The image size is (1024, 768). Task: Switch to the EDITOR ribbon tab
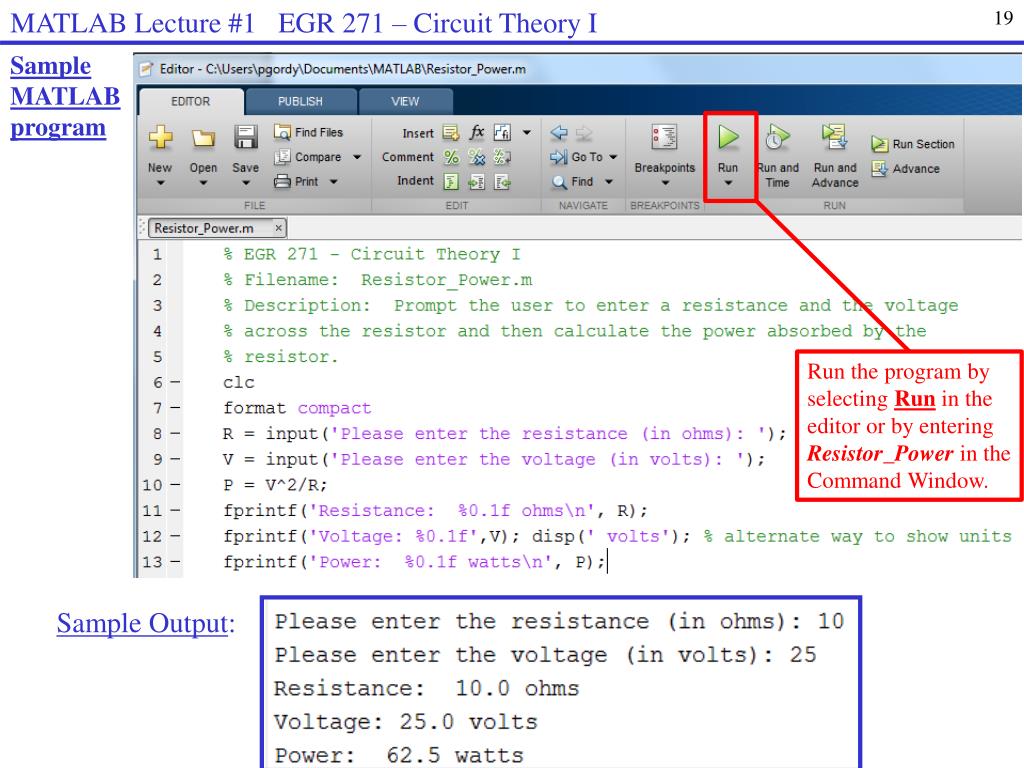[x=191, y=102]
